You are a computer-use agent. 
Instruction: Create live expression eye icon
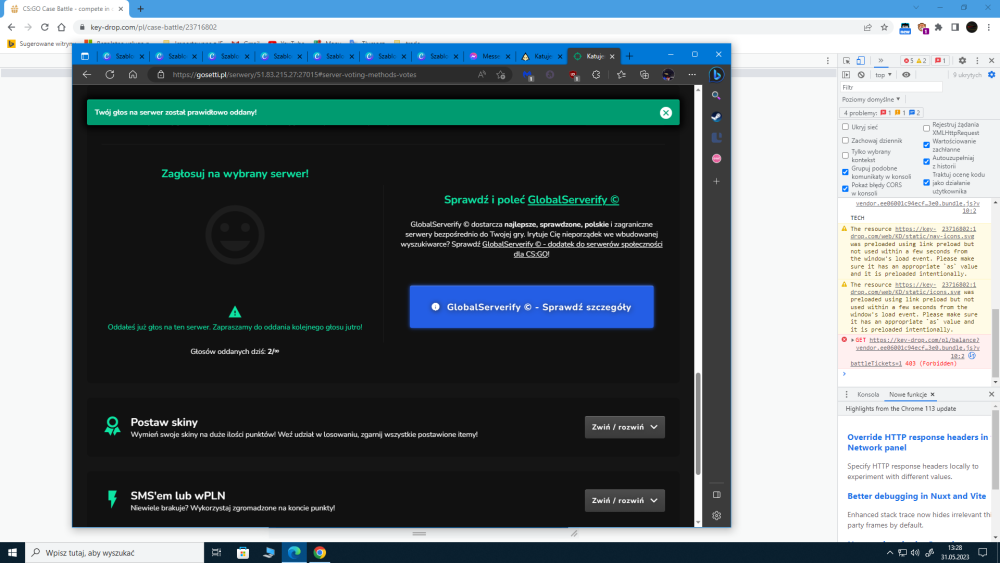(x=906, y=75)
